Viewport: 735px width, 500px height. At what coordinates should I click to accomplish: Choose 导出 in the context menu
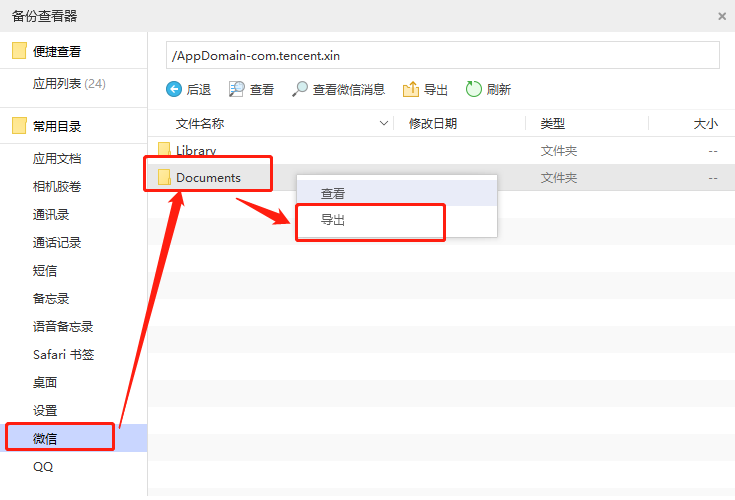click(x=397, y=220)
